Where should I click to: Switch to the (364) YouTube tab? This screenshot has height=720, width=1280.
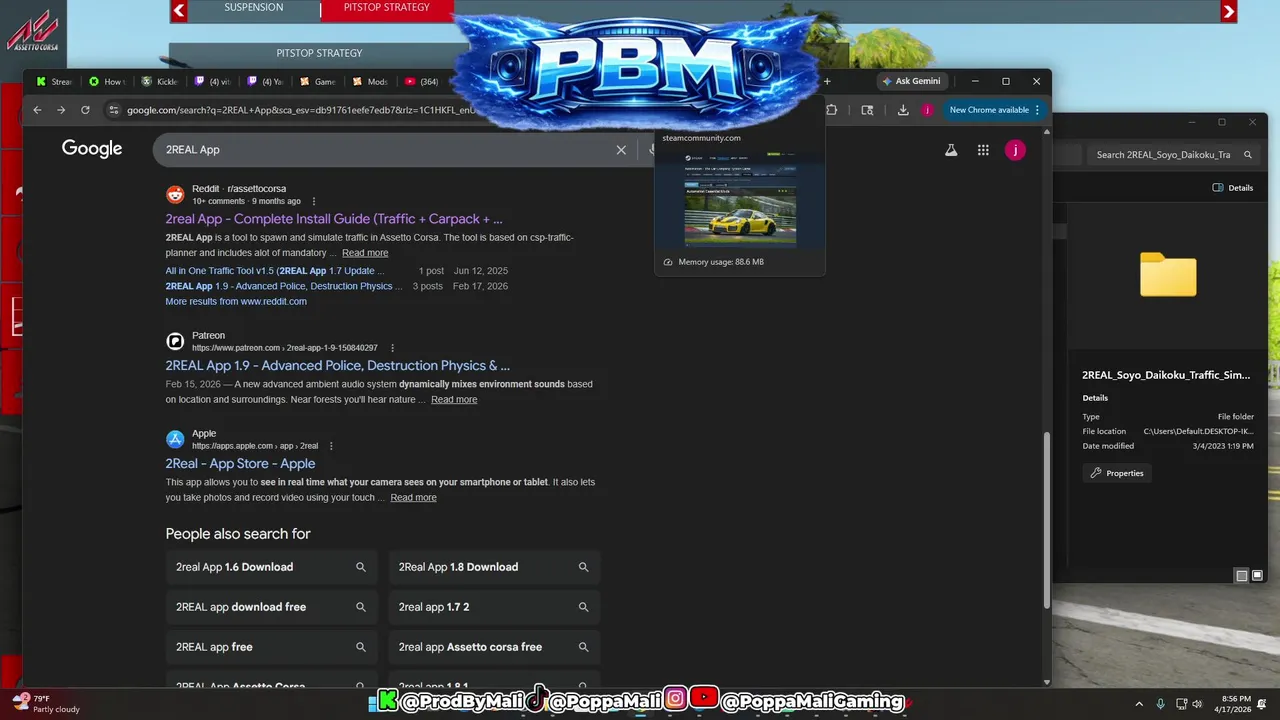(x=424, y=82)
